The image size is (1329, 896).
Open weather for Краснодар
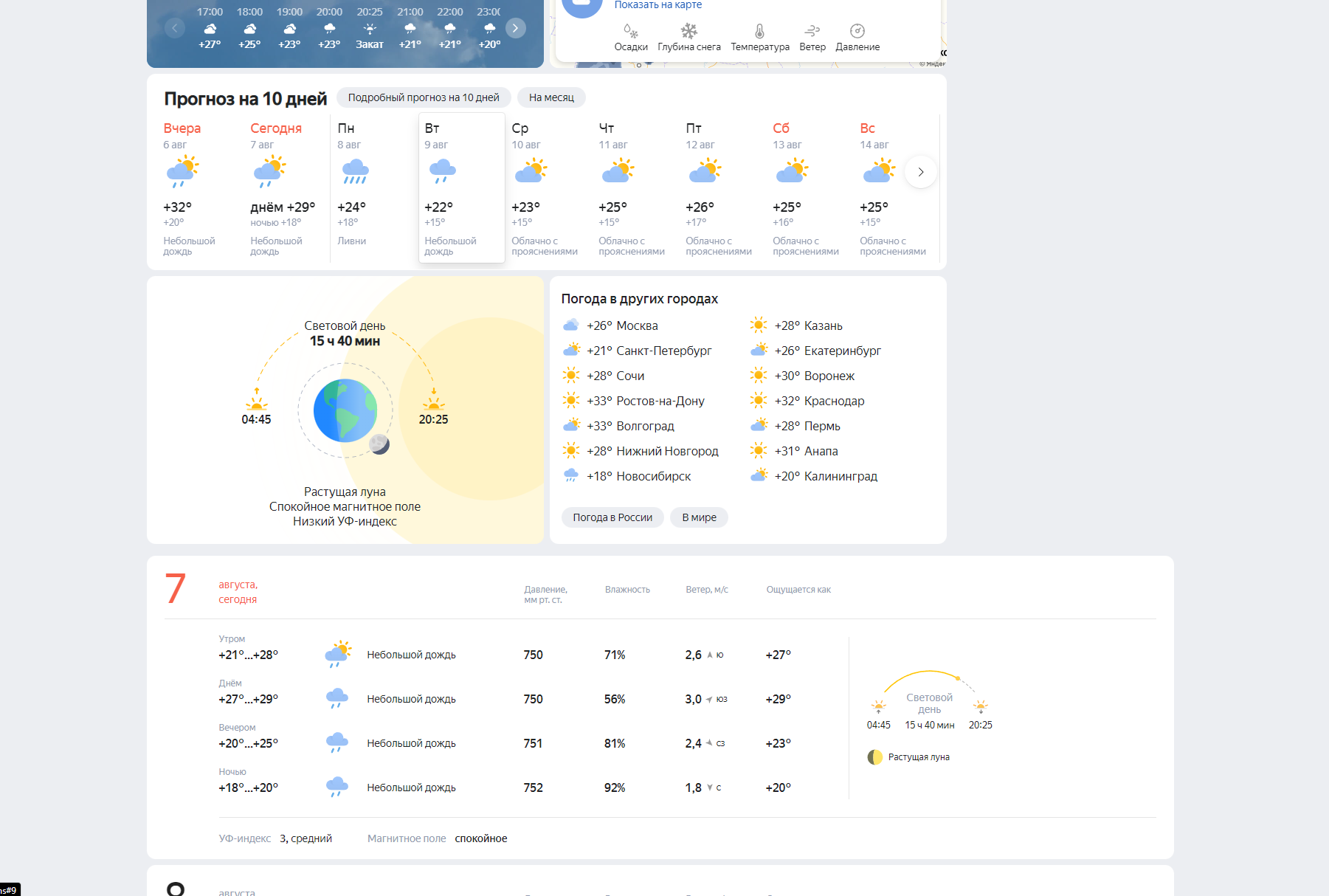(x=834, y=401)
